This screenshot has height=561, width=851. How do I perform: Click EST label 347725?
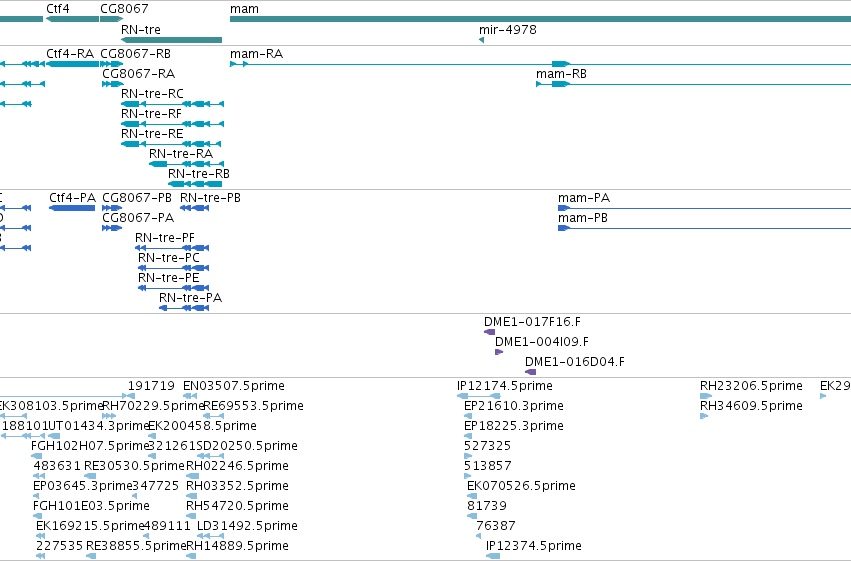[155, 487]
